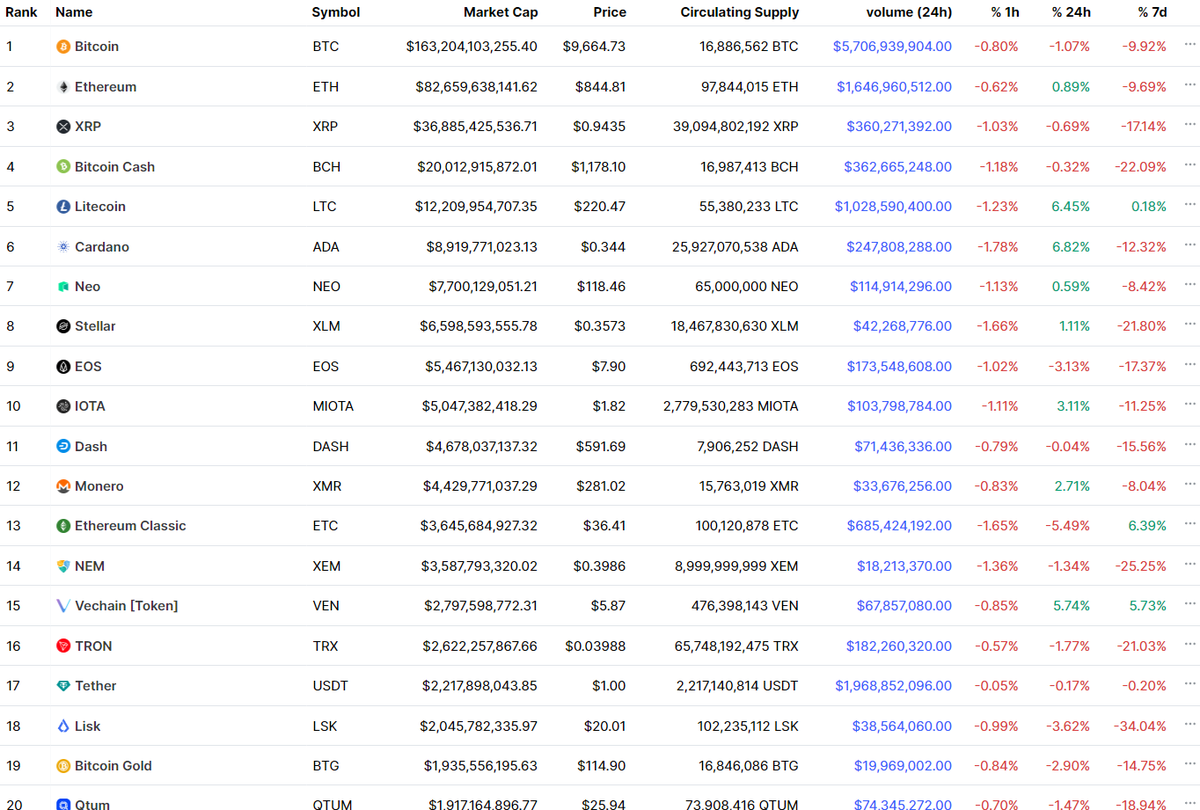Open more options for XRP row
The height and width of the screenshot is (810, 1200).
1189,125
